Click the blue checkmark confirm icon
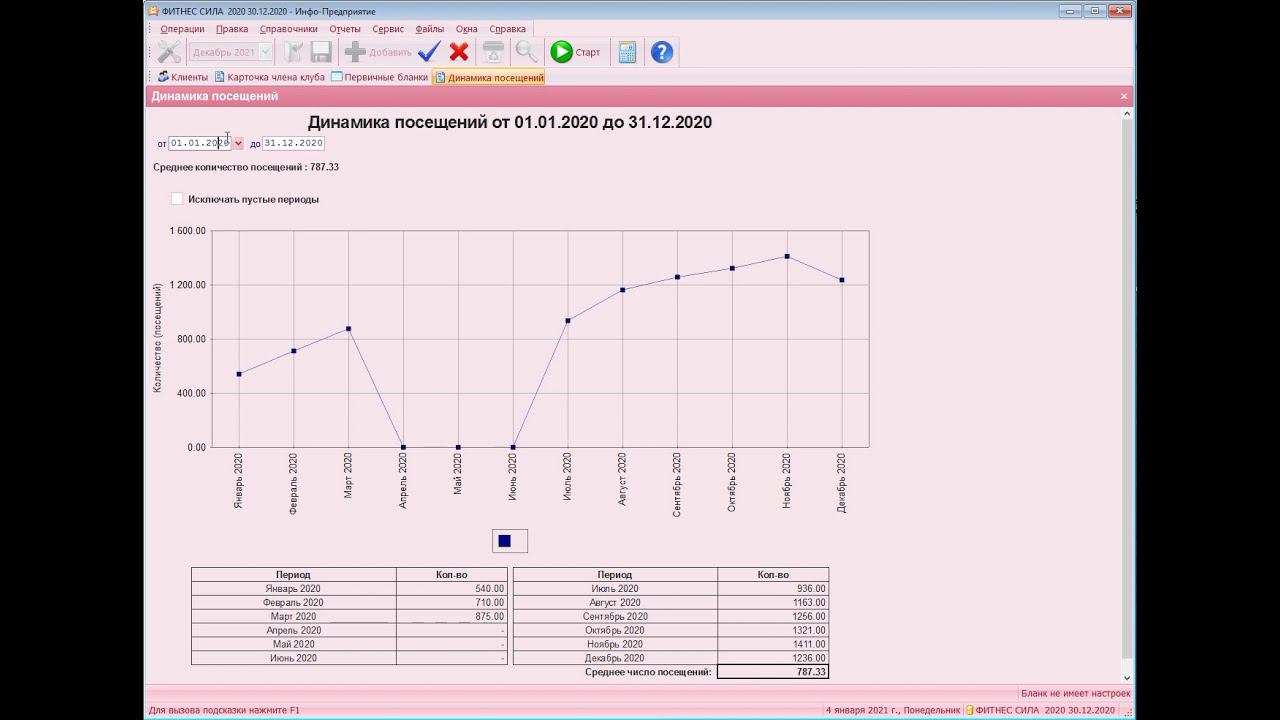 coord(429,52)
